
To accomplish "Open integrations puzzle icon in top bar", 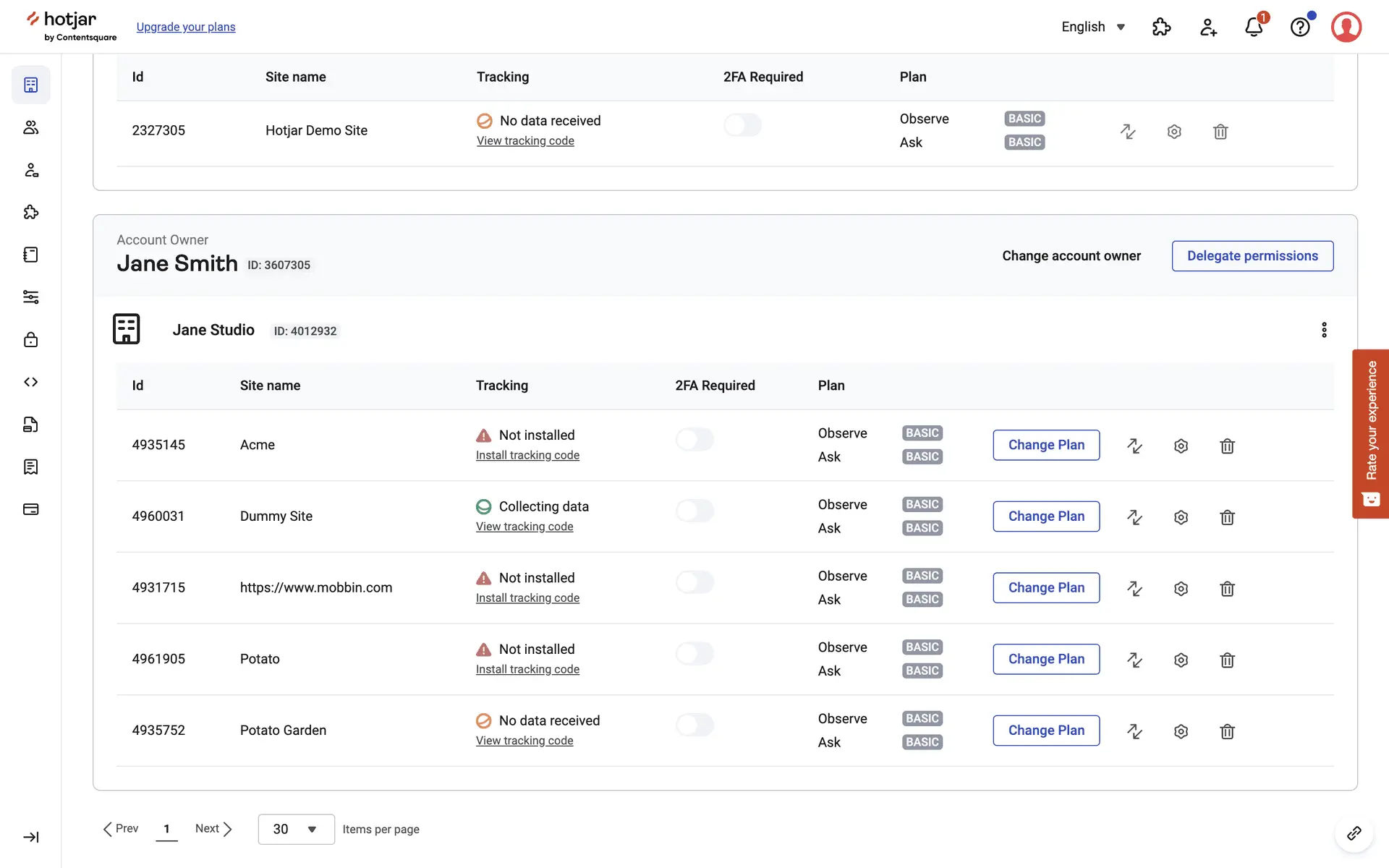I will tap(1161, 27).
